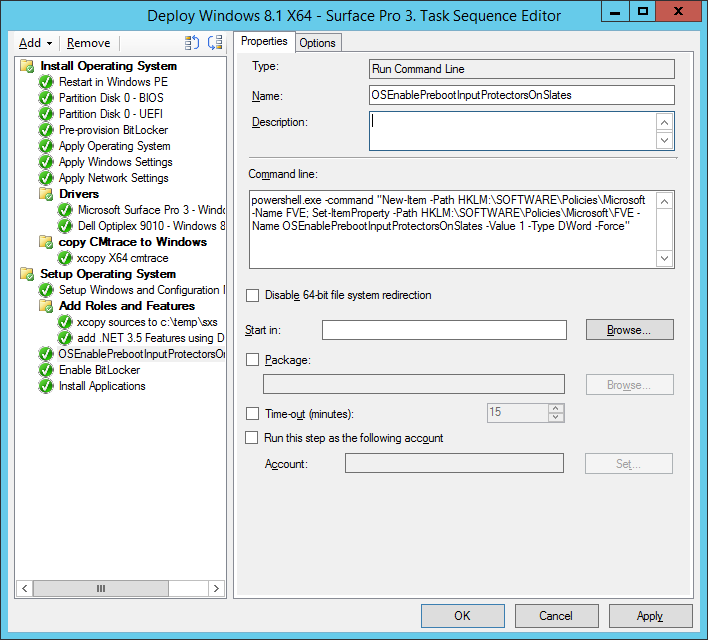Viewport: 708px width, 640px height.
Task: Click the tree horizontal scrollbar right arrow
Action: click(216, 589)
